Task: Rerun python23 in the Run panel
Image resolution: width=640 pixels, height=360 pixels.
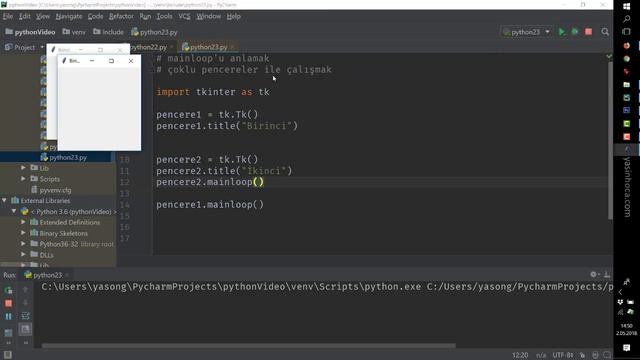Action: (x=8, y=290)
